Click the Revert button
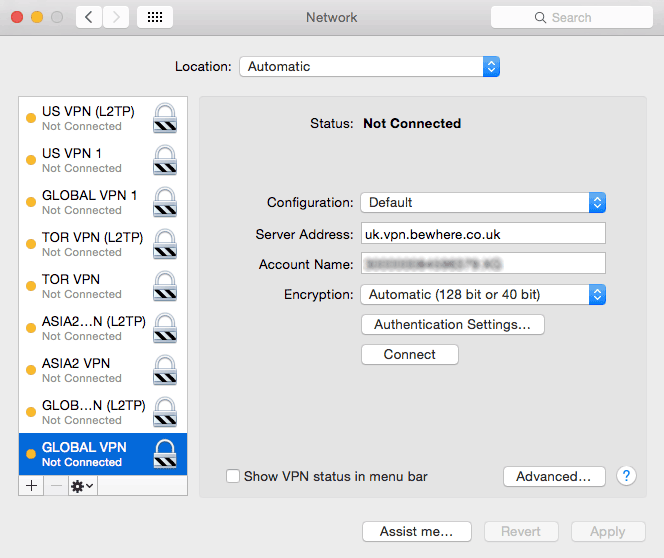664x558 pixels. pos(521,531)
